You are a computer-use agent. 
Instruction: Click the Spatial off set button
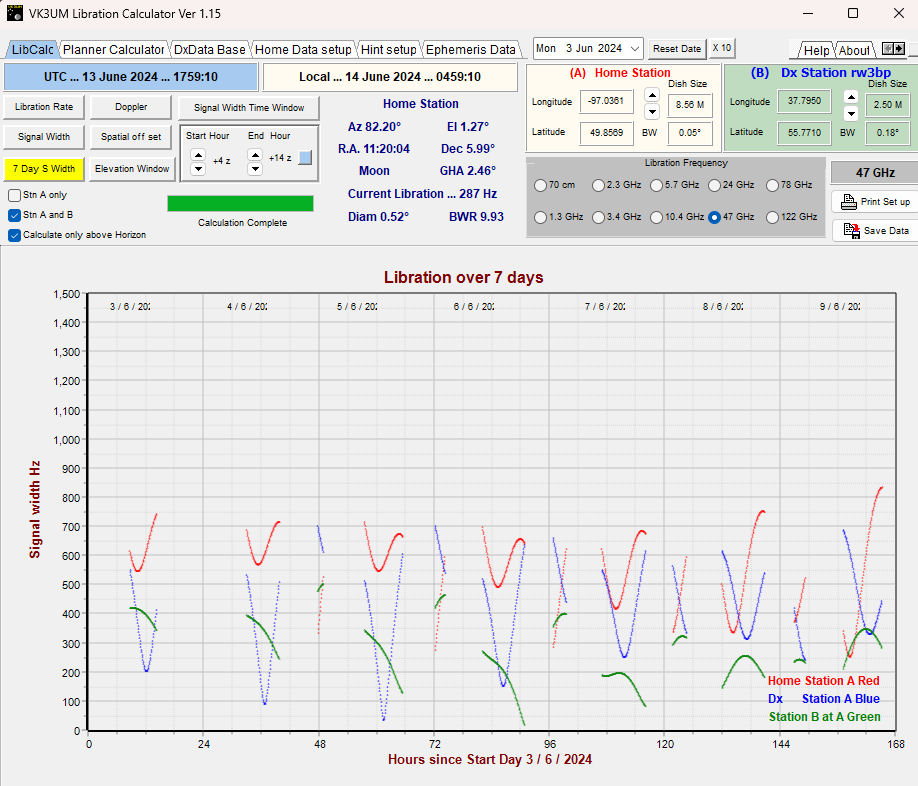131,137
